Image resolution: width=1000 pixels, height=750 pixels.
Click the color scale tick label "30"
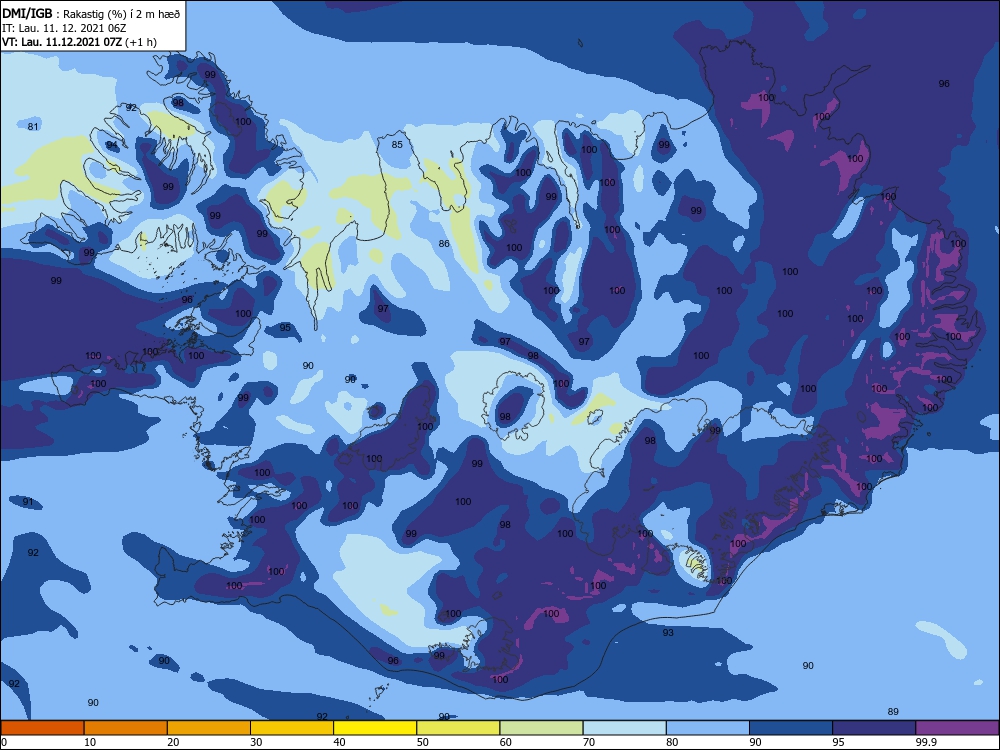(x=256, y=742)
